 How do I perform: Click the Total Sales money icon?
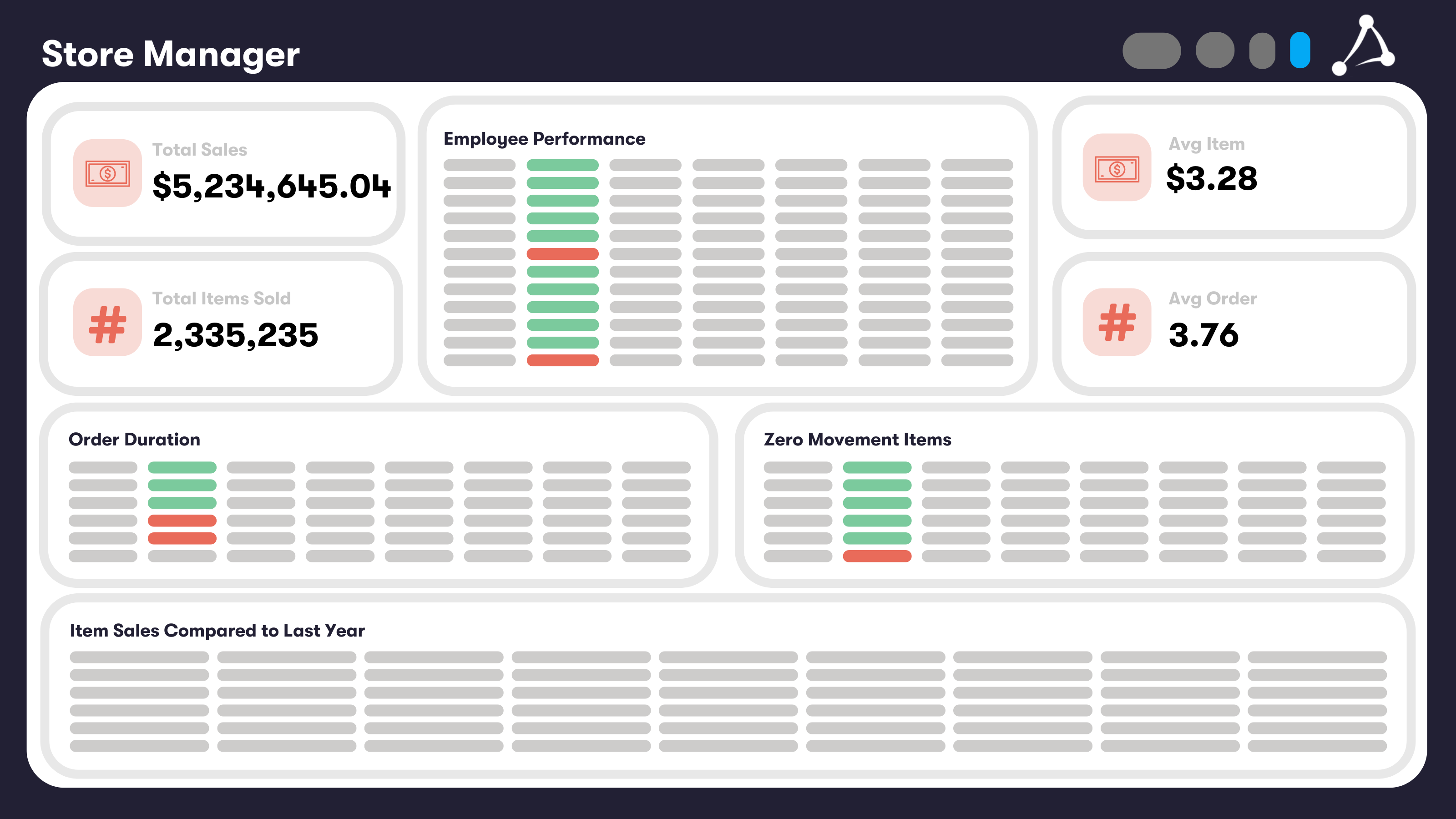point(107,173)
